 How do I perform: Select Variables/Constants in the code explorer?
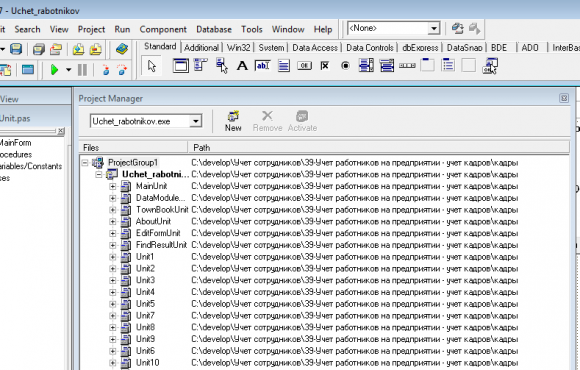[x=31, y=166]
